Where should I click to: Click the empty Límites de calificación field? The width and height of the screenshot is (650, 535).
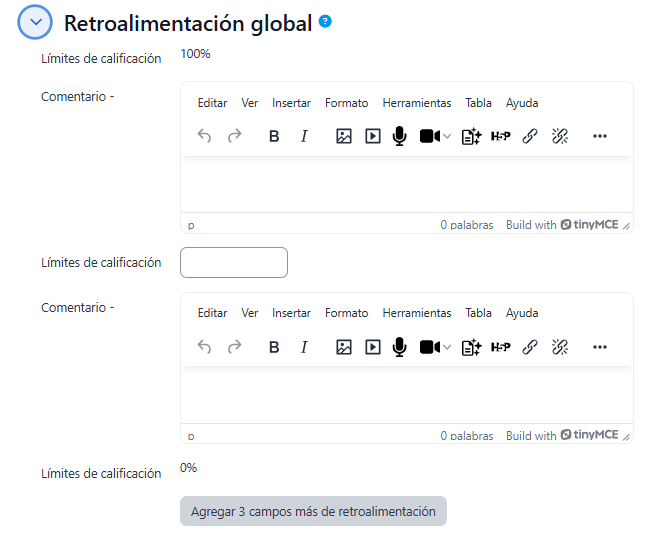(x=234, y=263)
